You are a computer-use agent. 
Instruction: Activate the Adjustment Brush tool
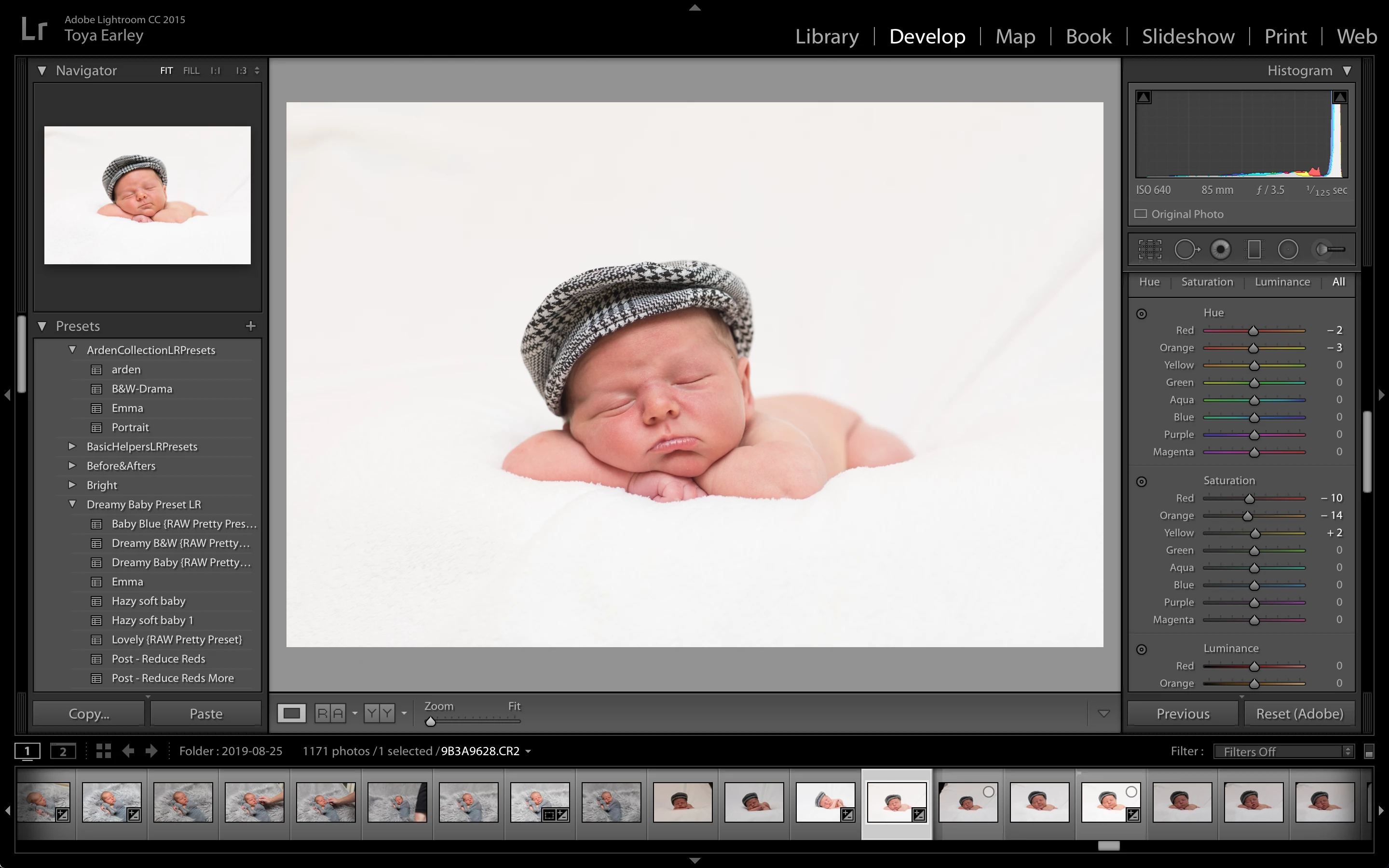point(1330,249)
